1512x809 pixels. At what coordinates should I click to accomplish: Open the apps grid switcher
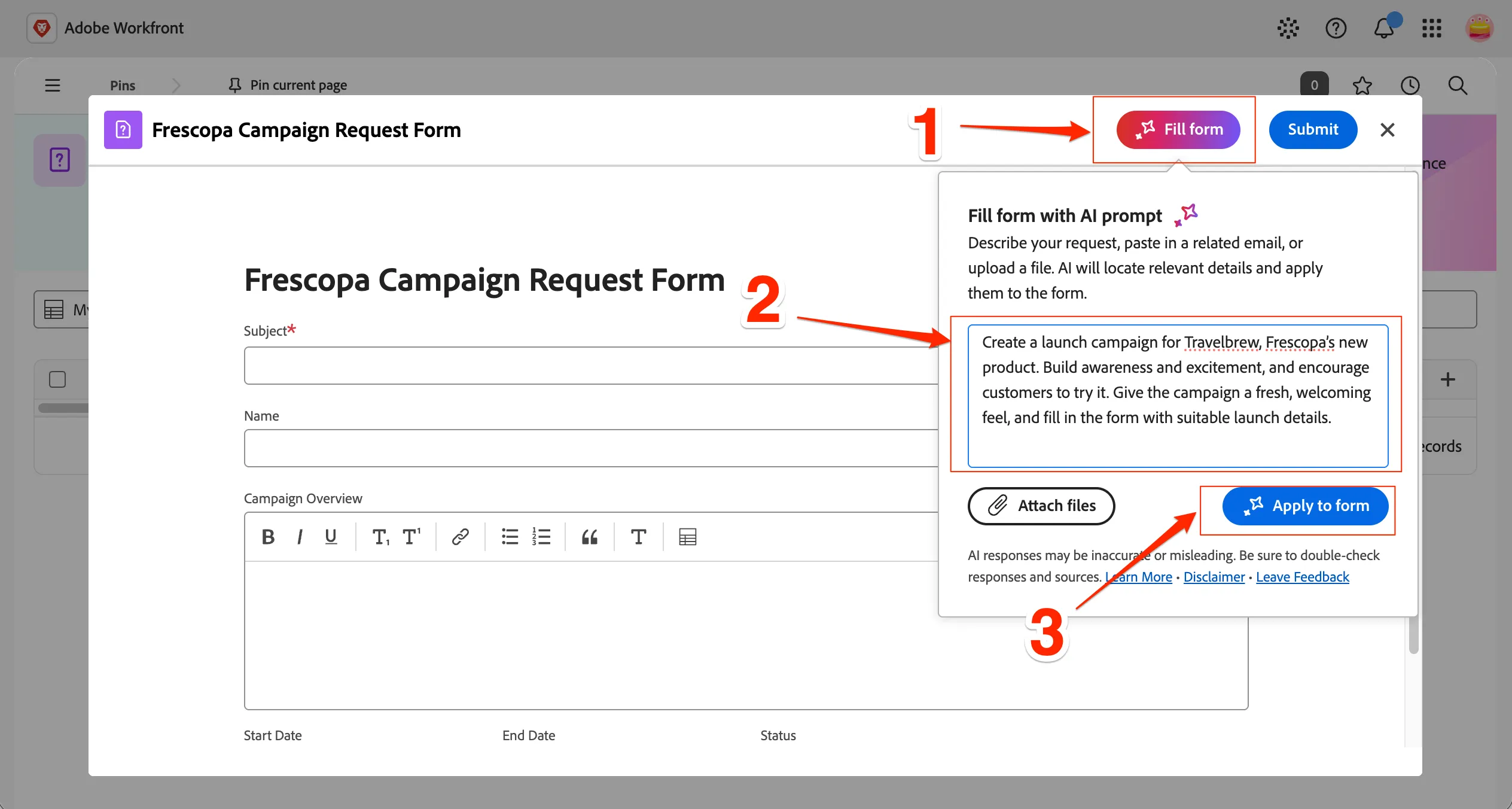coord(1431,28)
